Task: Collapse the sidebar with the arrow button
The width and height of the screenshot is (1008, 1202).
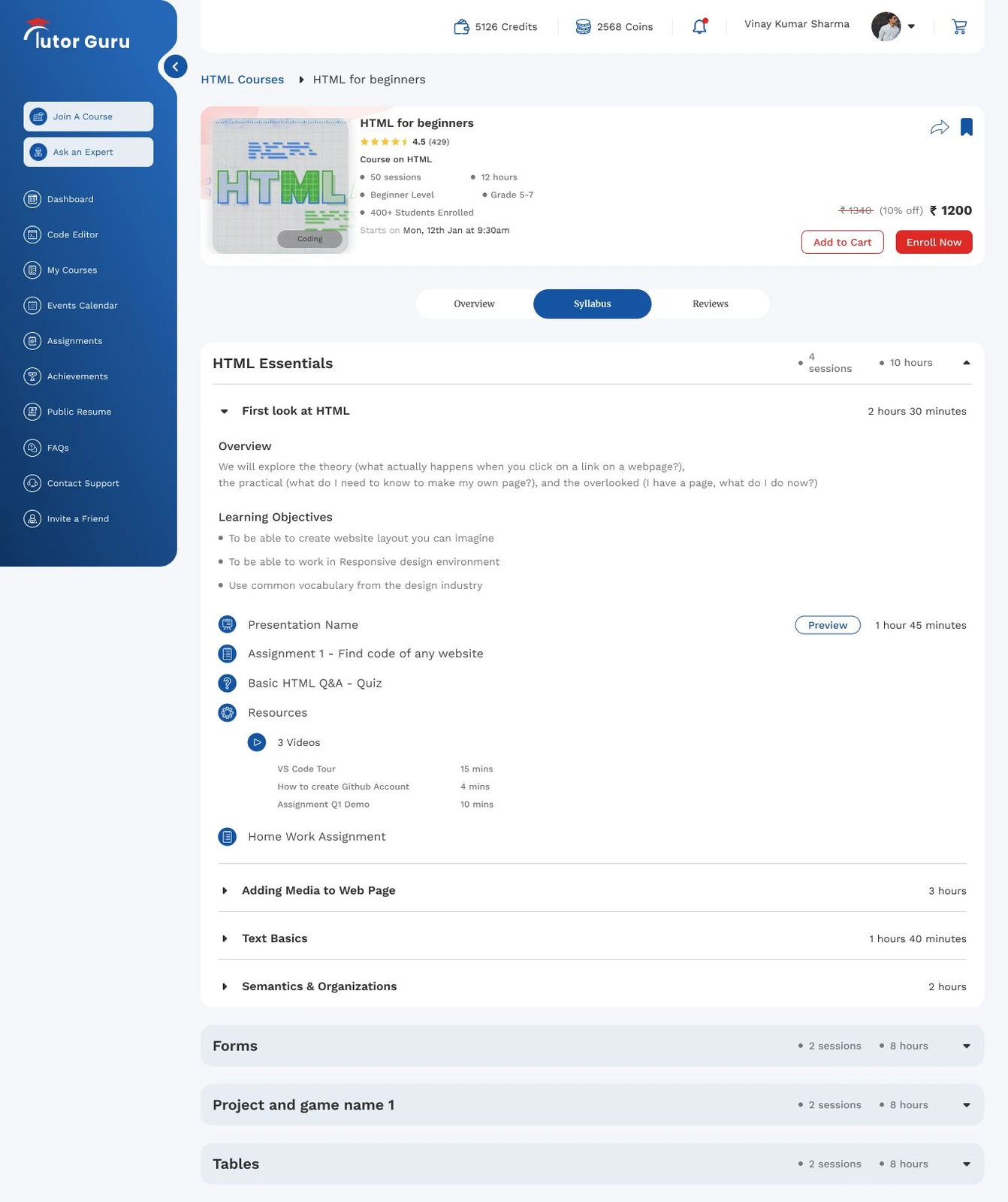Action: 175,66
